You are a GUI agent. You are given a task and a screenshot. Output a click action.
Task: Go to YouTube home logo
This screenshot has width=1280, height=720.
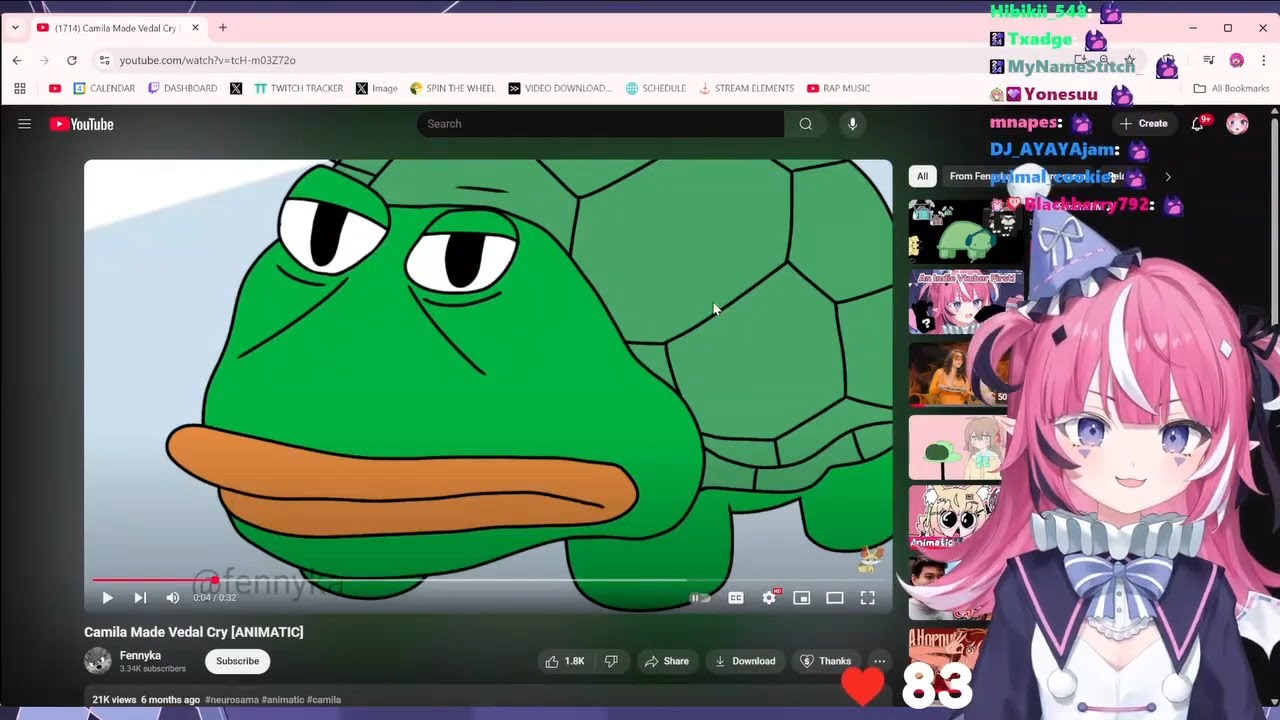tap(82, 124)
